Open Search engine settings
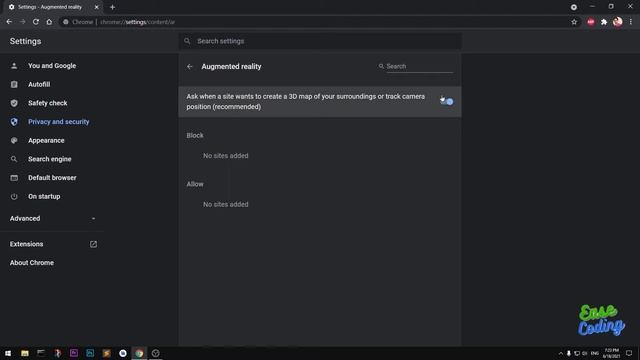 click(49, 159)
